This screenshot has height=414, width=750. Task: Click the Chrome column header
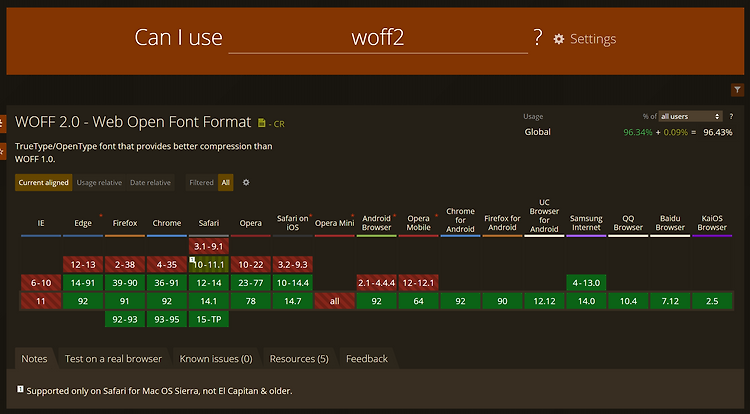tap(167, 223)
